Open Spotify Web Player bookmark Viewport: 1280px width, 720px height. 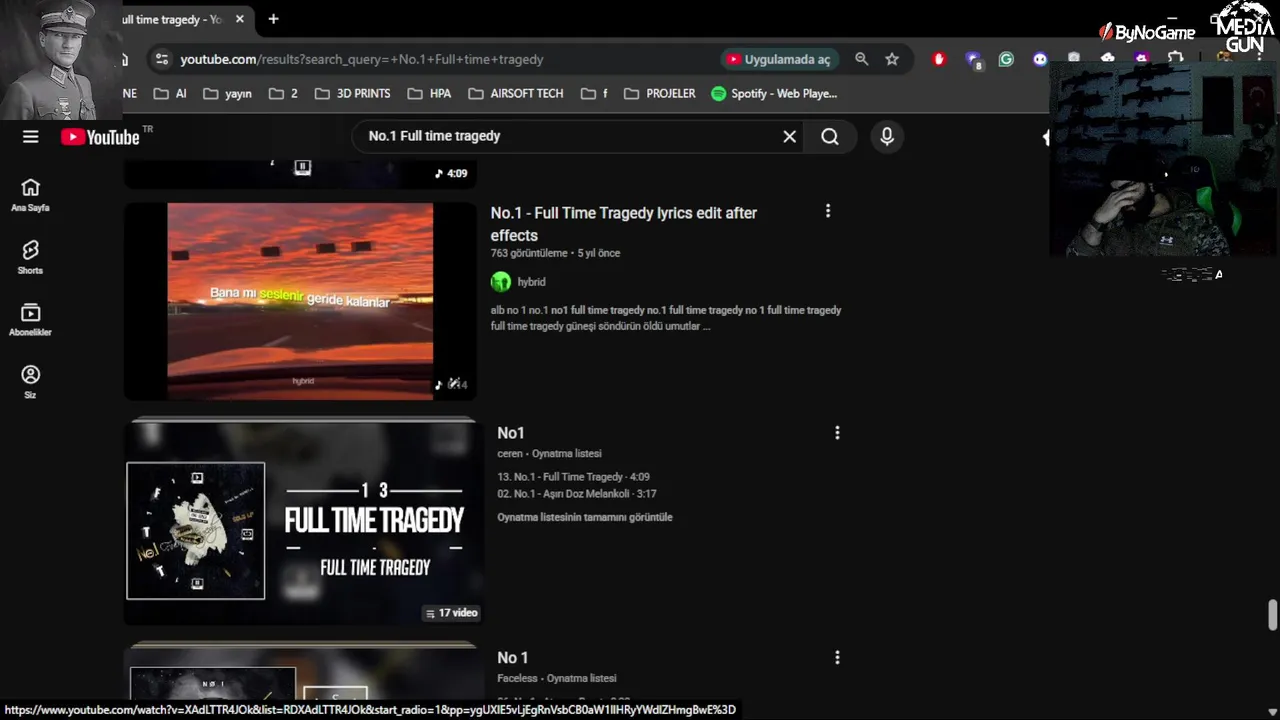774,93
